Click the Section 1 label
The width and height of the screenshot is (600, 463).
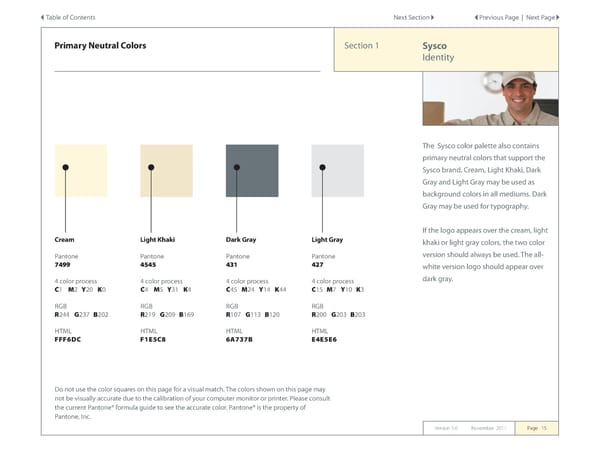[x=361, y=46]
